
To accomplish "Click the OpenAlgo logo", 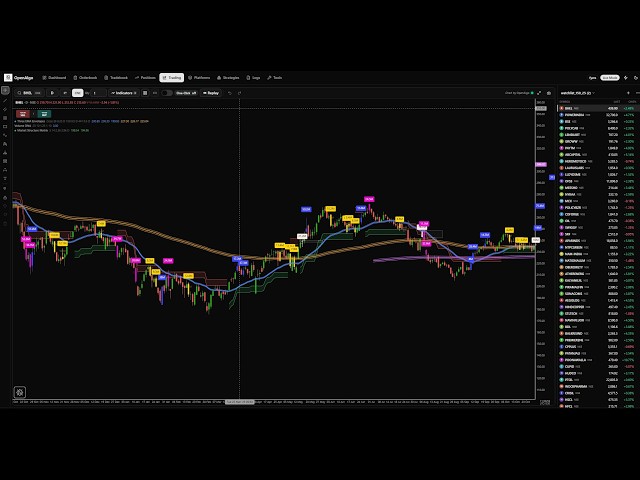I will (x=19, y=78).
